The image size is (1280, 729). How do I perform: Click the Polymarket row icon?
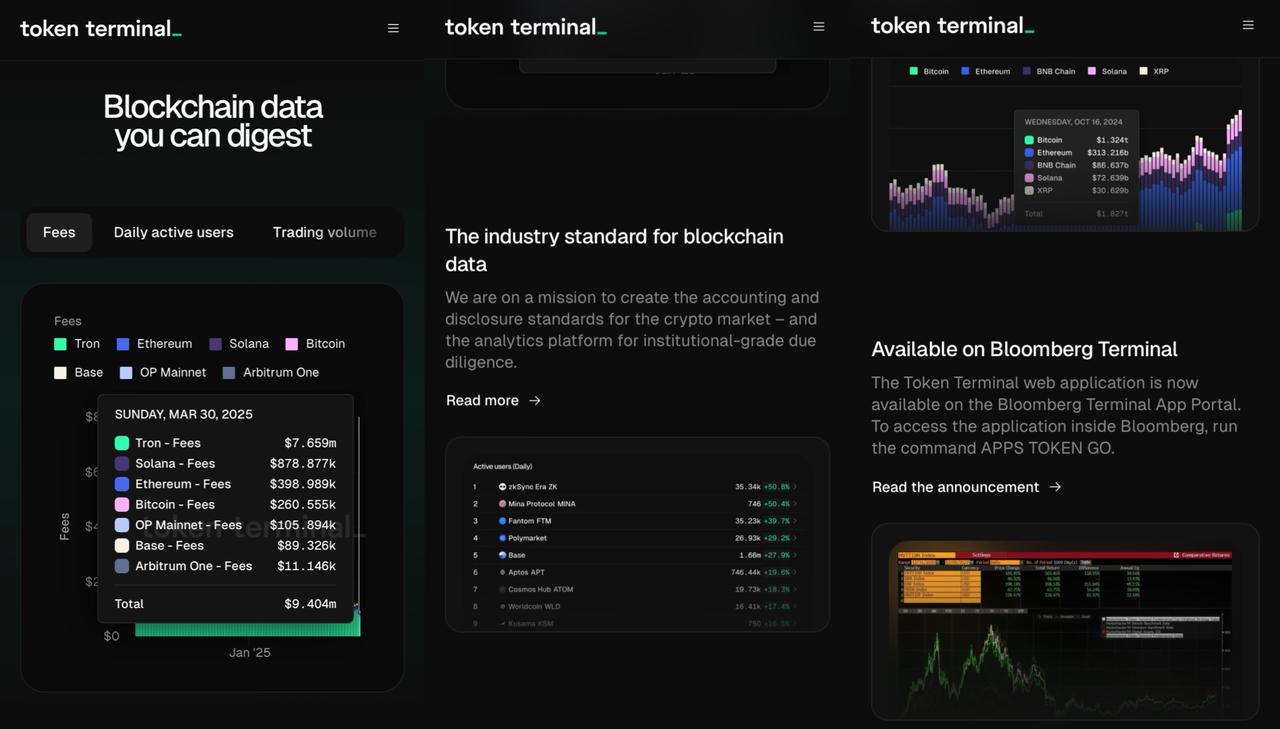502,538
